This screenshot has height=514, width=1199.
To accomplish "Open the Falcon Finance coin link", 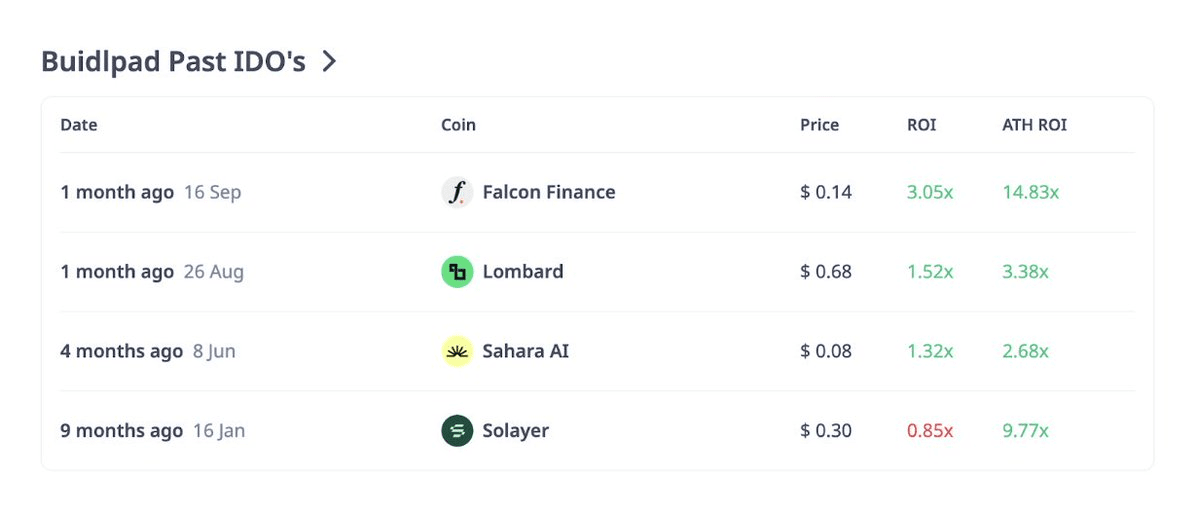I will pos(548,192).
